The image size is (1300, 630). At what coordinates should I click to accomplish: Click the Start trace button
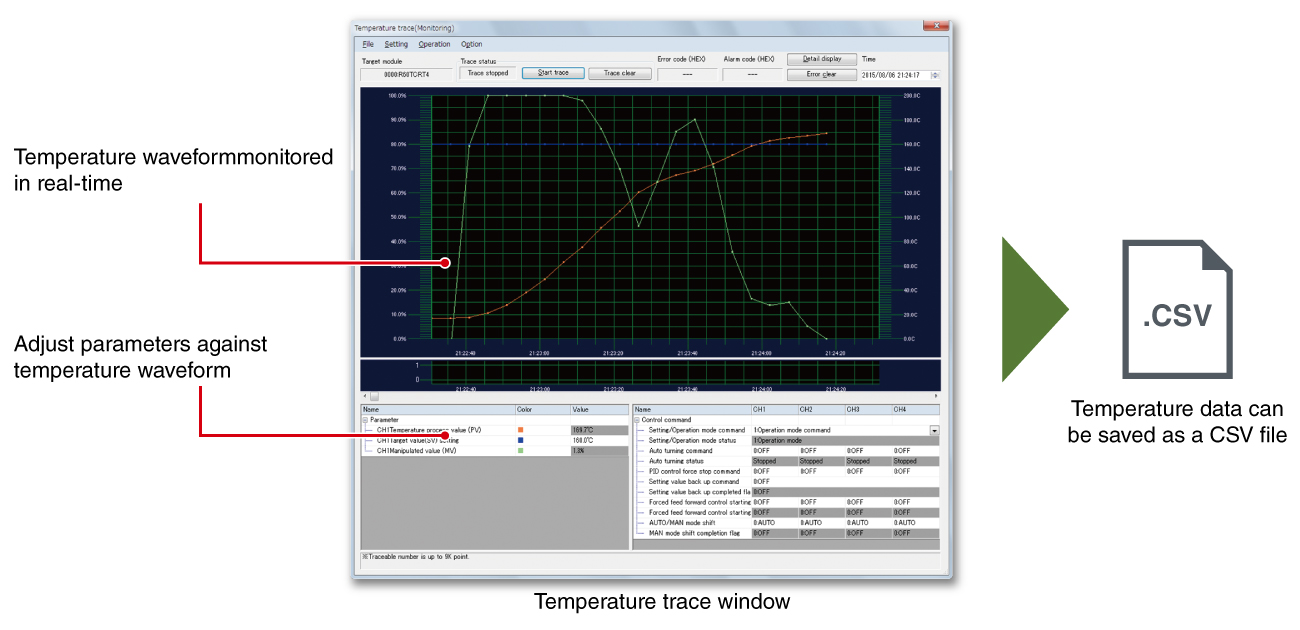pos(553,73)
